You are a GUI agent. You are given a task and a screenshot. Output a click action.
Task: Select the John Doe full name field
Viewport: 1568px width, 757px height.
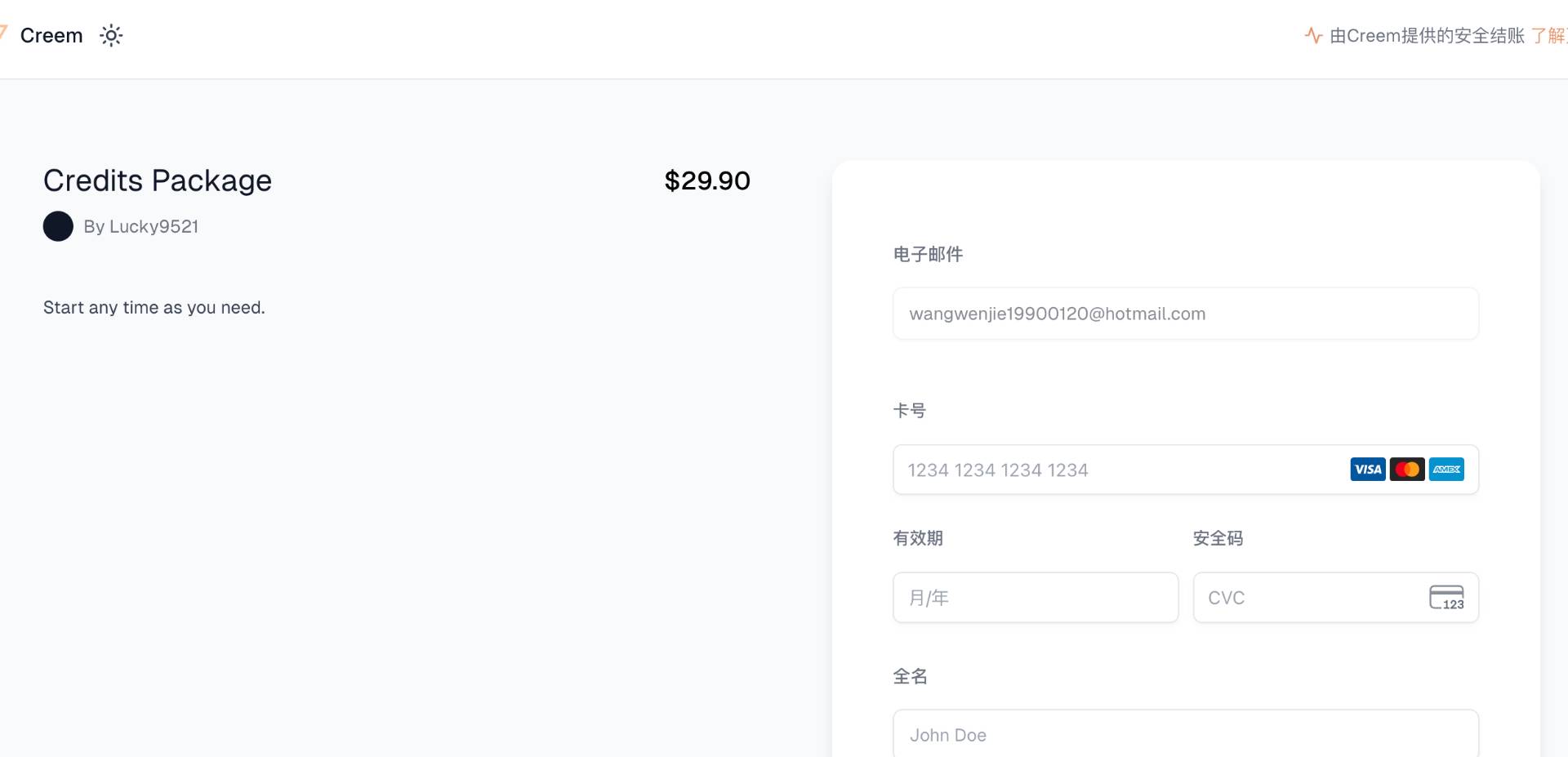pos(1184,734)
